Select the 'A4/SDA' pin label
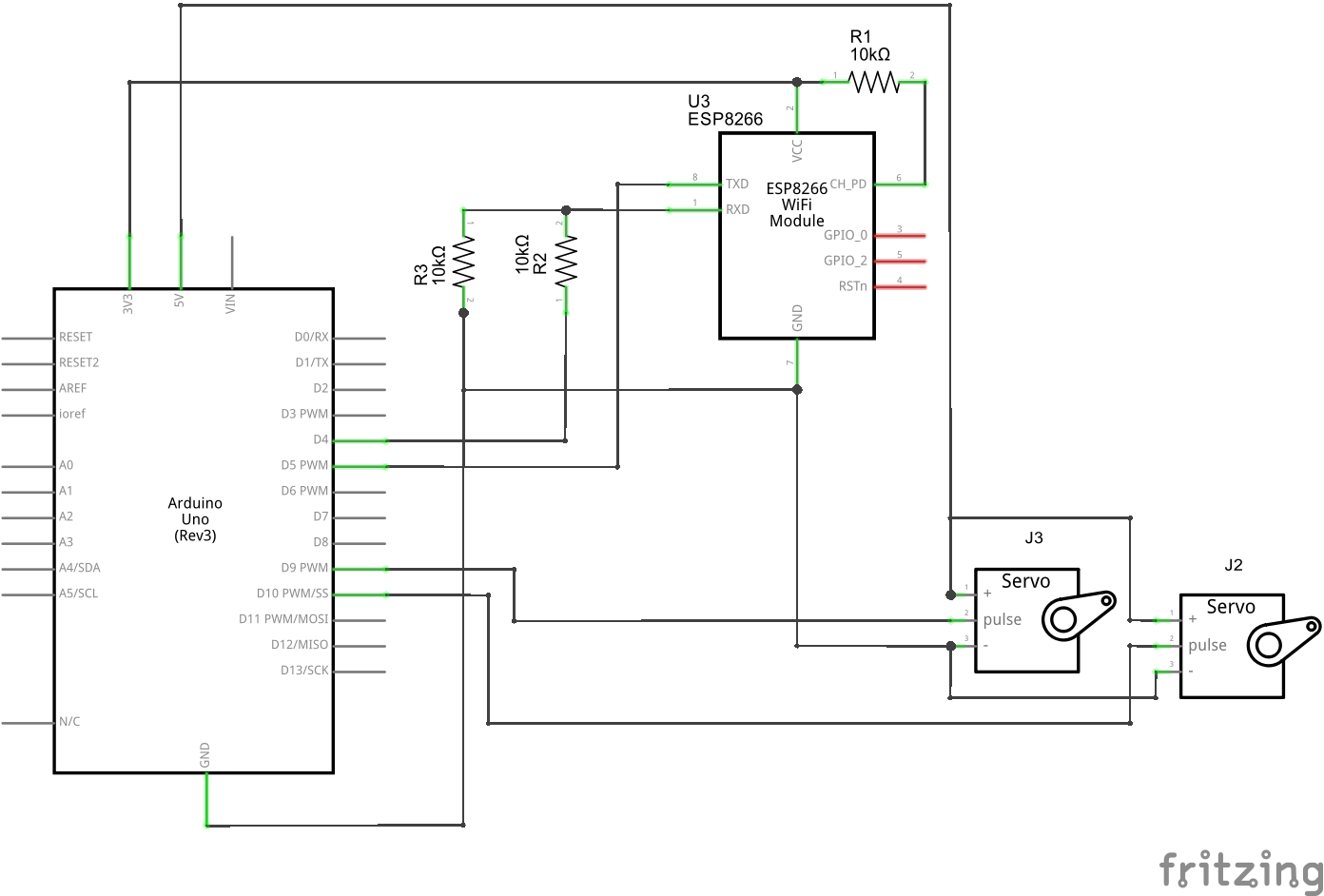1324x896 pixels. [79, 569]
